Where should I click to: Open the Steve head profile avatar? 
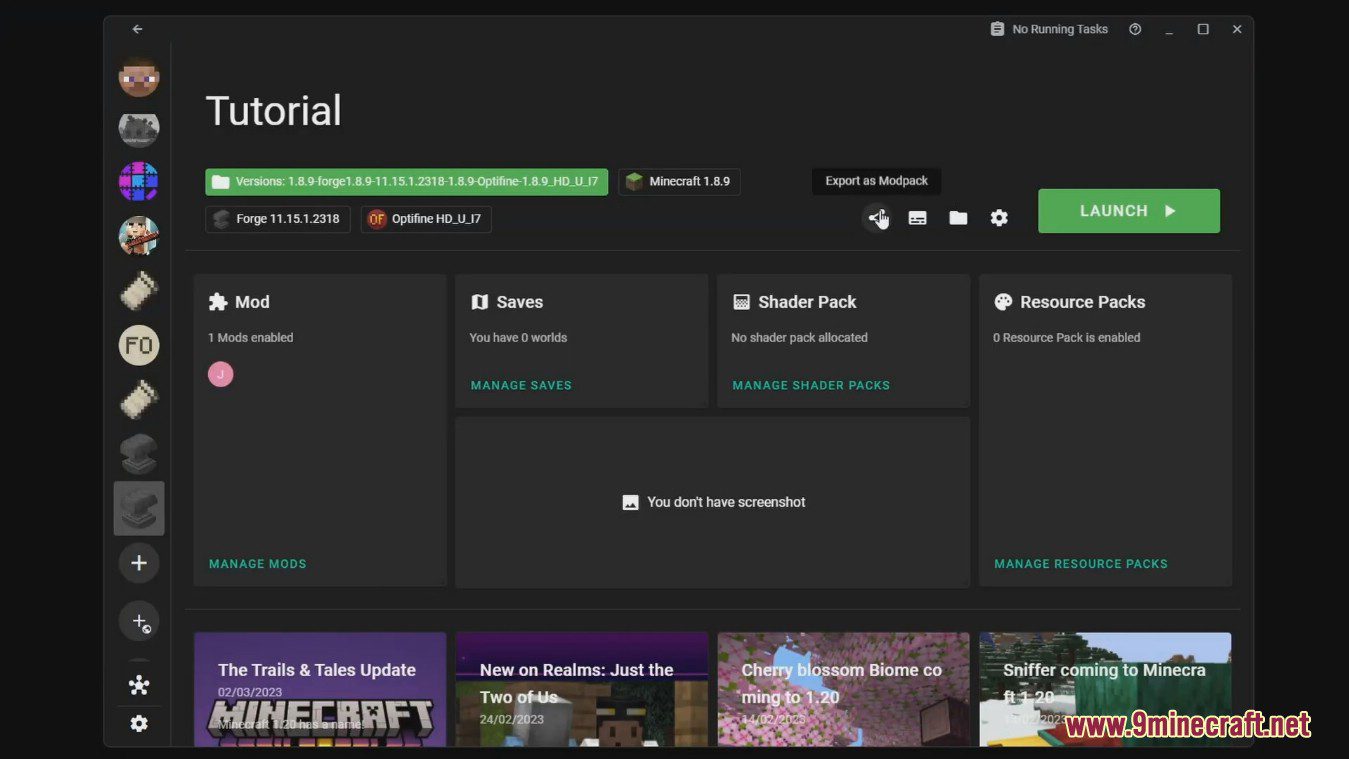[x=139, y=77]
